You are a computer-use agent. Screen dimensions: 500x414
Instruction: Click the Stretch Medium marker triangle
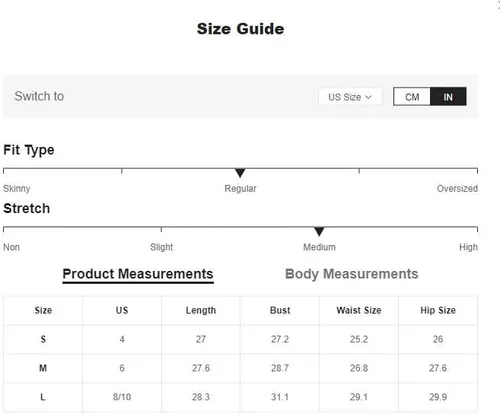319,232
